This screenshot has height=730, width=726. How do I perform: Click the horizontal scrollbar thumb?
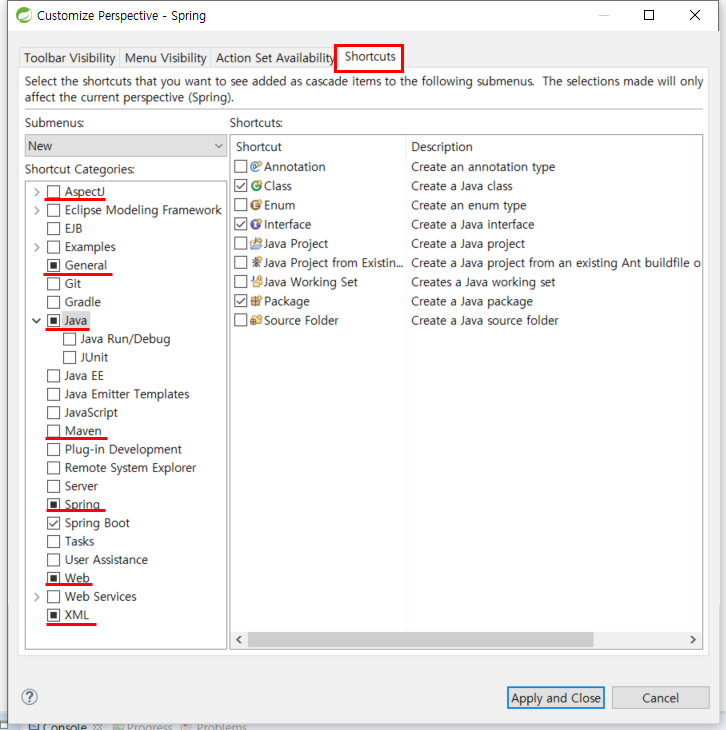click(x=421, y=639)
